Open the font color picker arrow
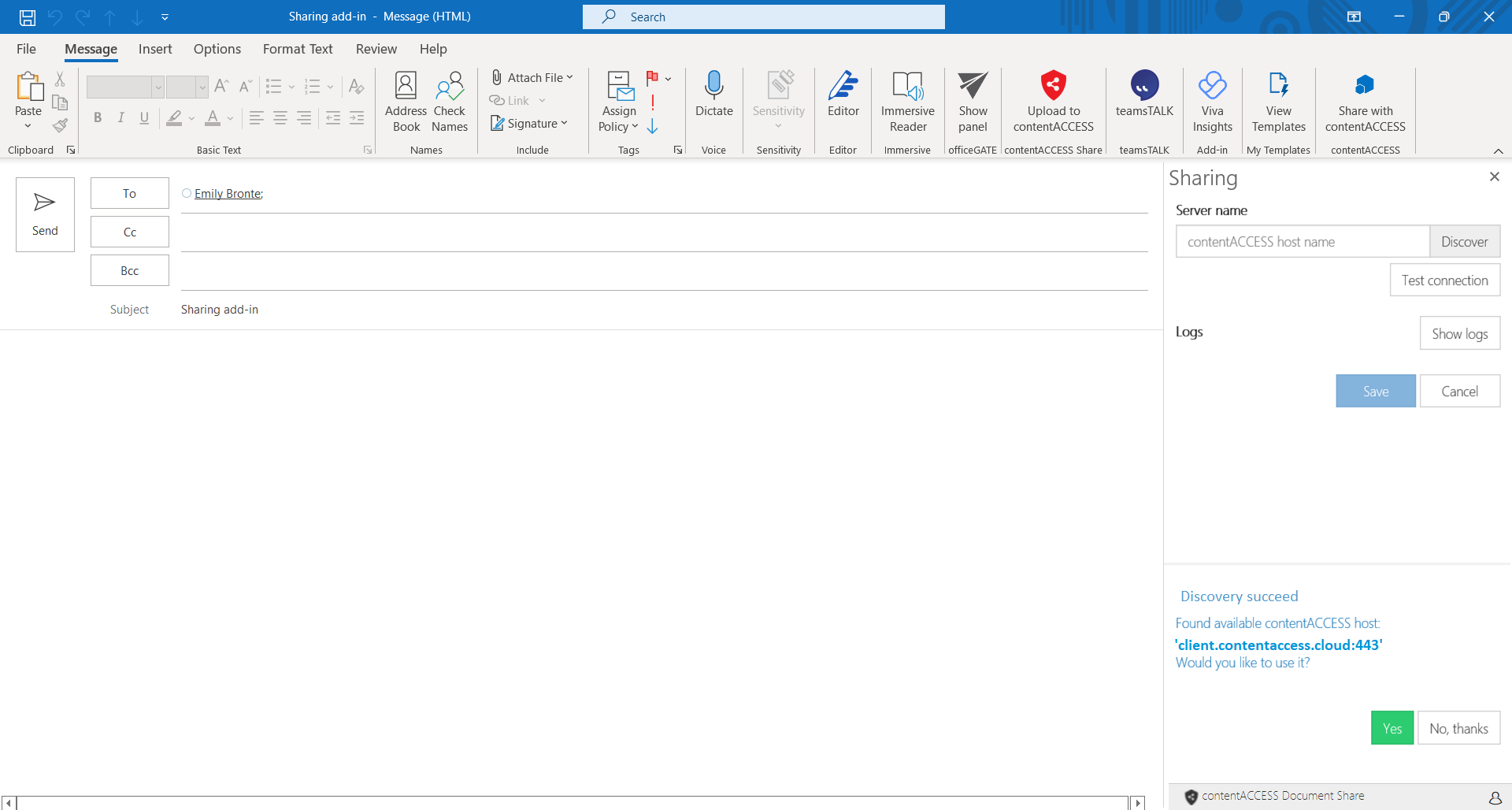 coord(230,119)
